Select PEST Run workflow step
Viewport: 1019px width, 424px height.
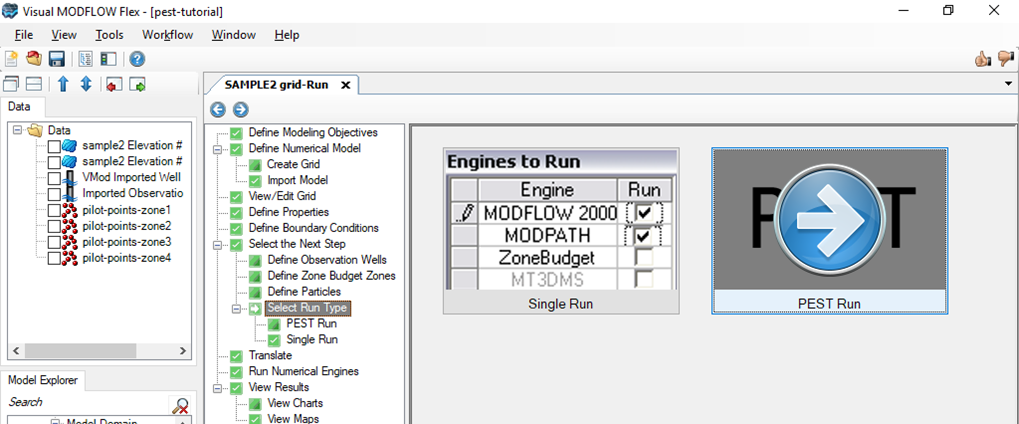(311, 324)
